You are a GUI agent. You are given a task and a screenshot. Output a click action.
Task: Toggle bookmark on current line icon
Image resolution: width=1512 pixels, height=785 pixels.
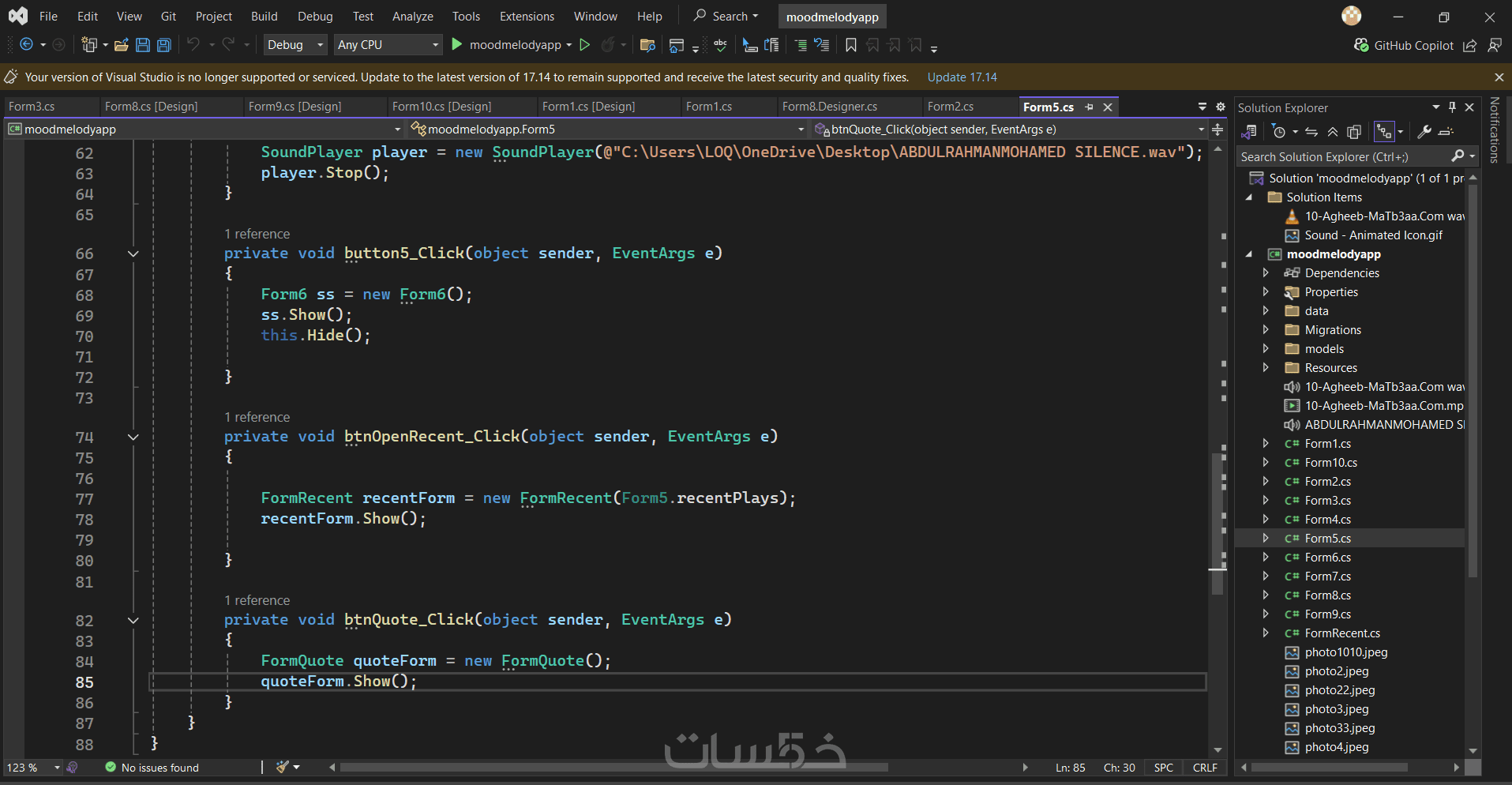pyautogui.click(x=851, y=45)
